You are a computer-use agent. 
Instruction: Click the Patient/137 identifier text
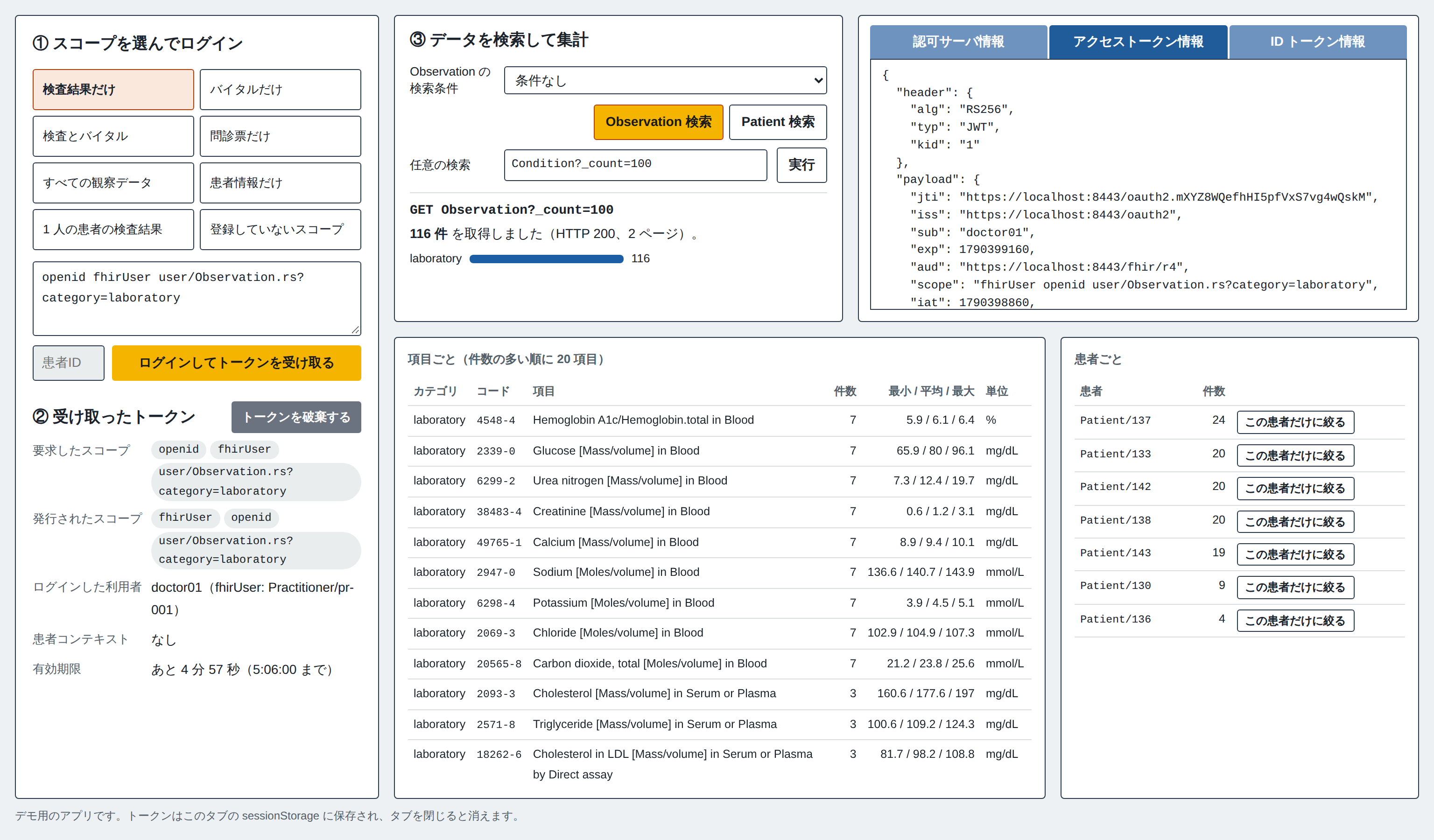pyautogui.click(x=1115, y=420)
